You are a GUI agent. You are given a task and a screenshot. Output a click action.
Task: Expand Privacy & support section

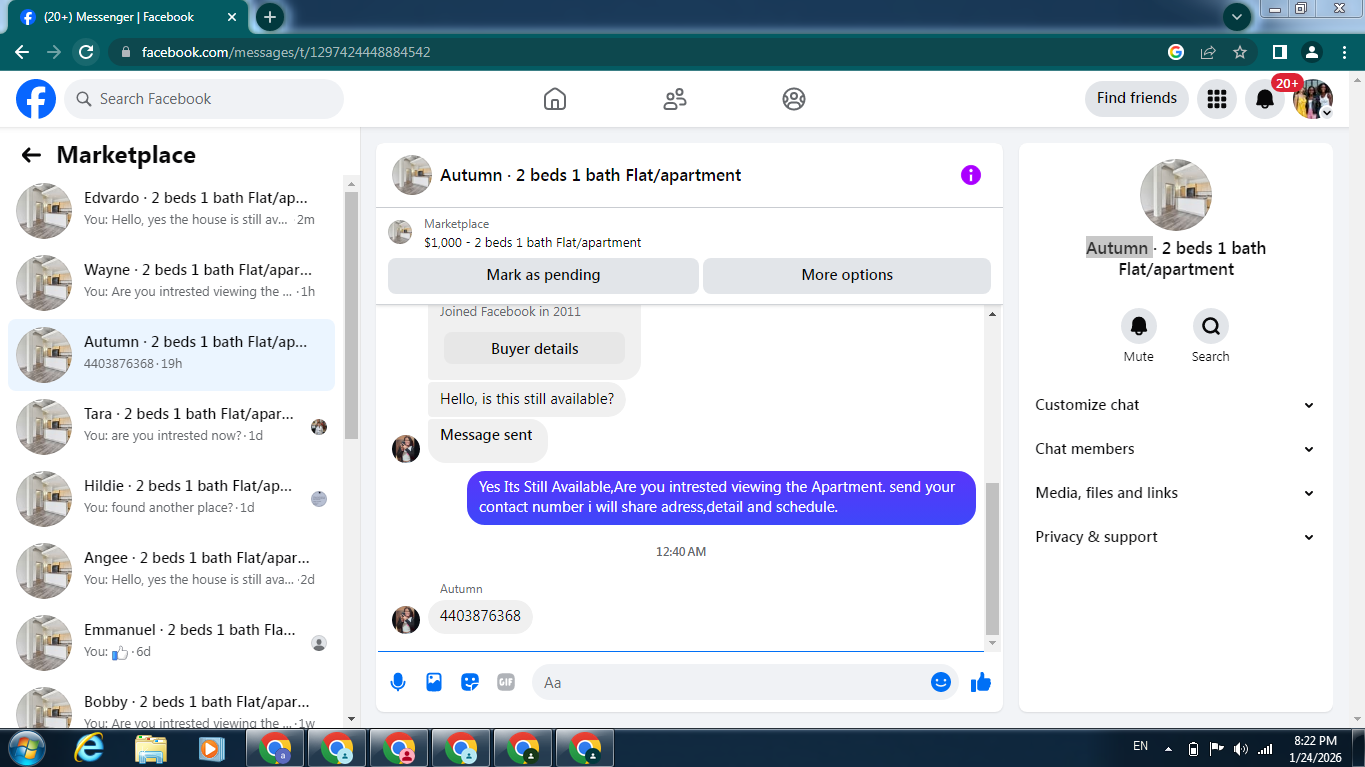(x=1176, y=537)
